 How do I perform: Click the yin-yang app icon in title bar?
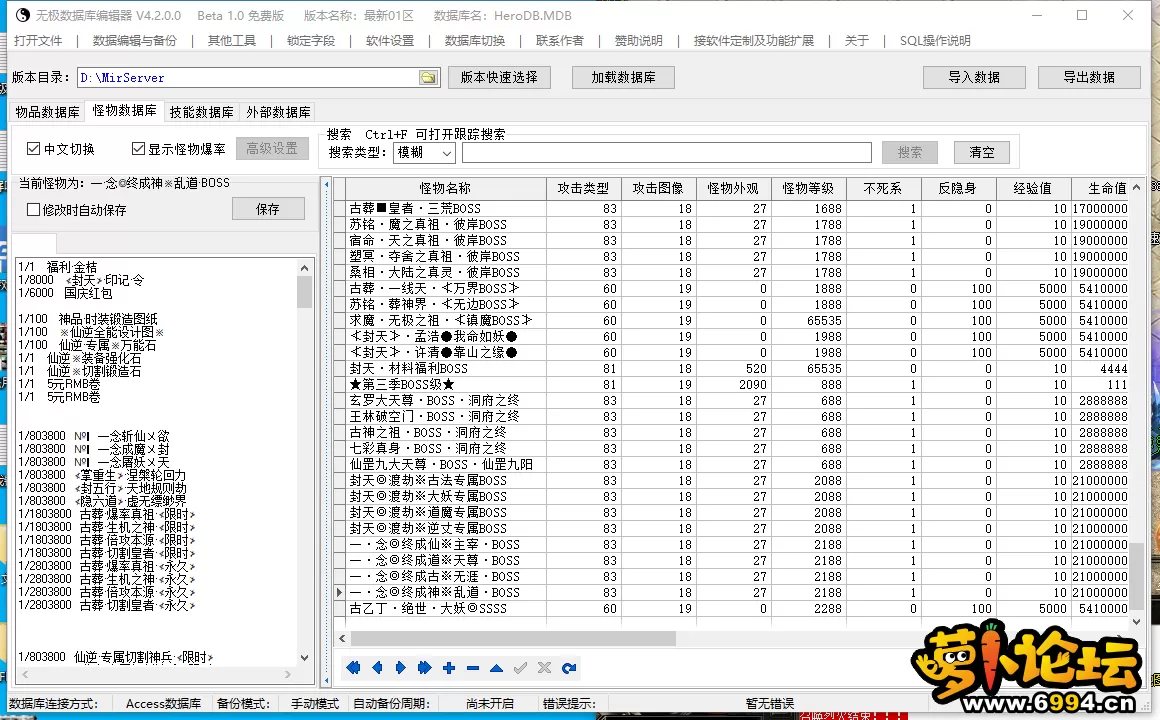(x=22, y=15)
